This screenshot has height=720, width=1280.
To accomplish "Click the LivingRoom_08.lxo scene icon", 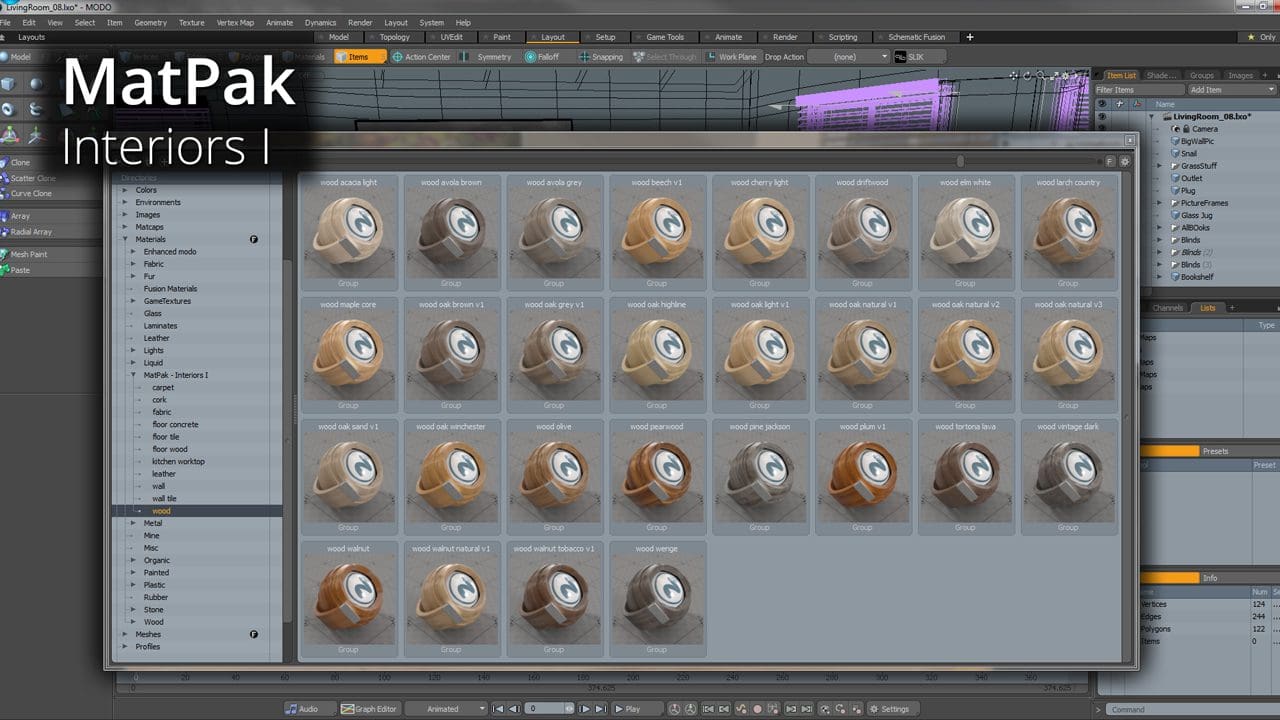I will tap(1167, 117).
